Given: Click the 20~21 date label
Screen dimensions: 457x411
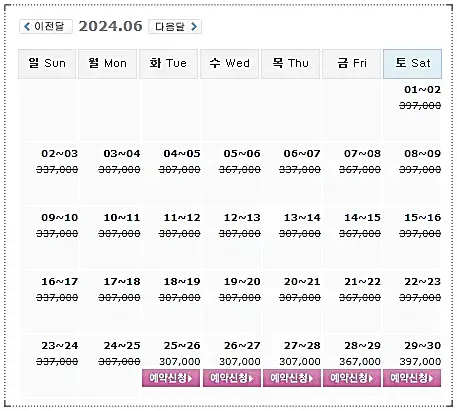Looking at the screenshot, I should (x=302, y=282).
